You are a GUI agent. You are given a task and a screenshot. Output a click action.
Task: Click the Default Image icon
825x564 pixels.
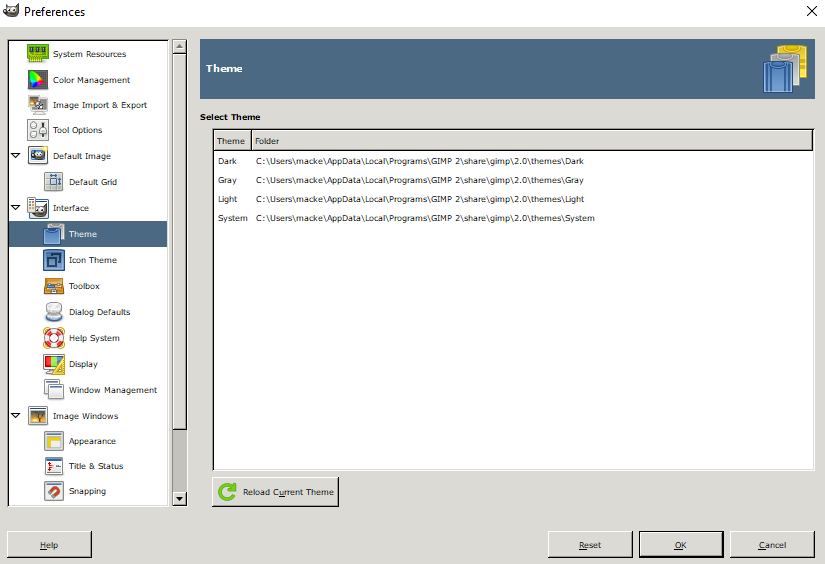point(38,156)
